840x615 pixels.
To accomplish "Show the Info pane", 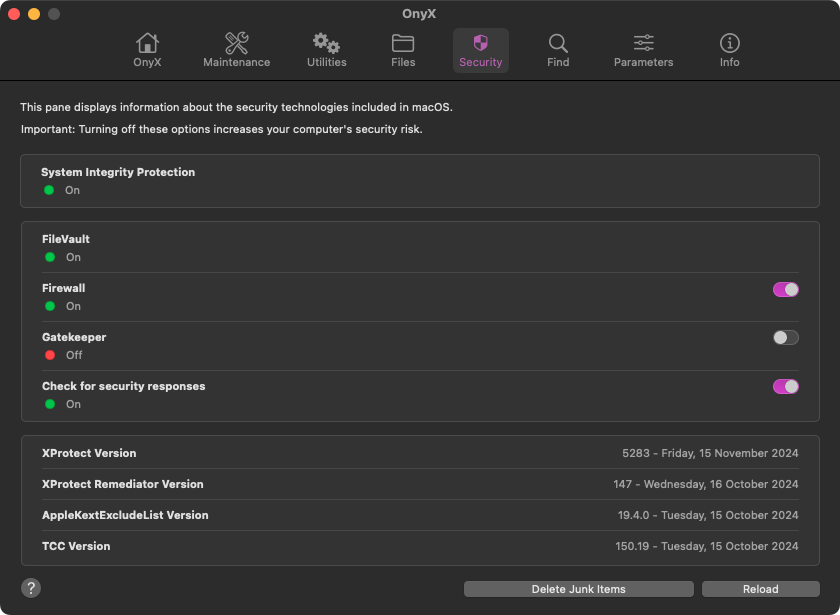I will coord(729,50).
